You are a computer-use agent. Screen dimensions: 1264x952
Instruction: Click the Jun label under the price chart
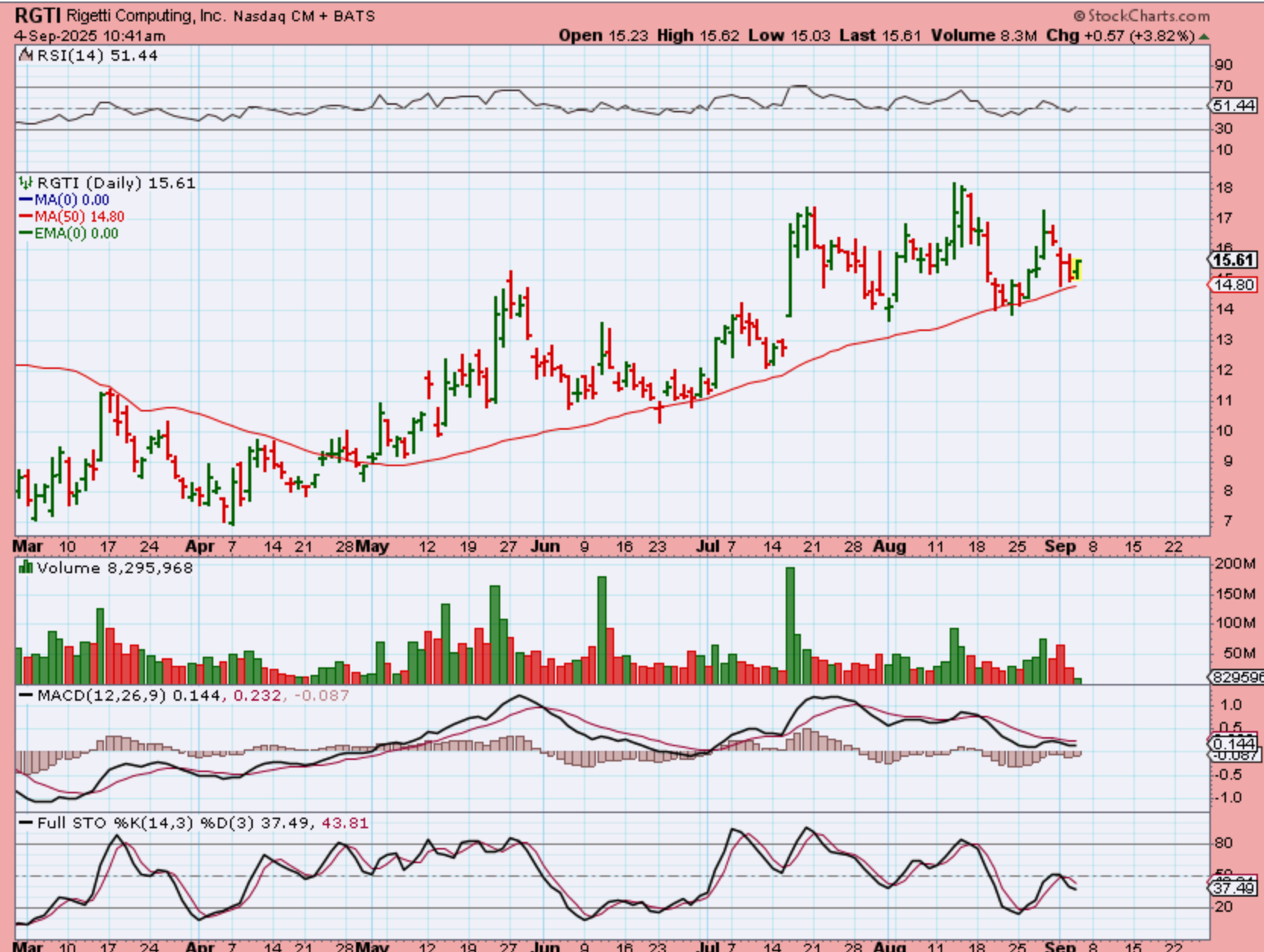tap(545, 547)
